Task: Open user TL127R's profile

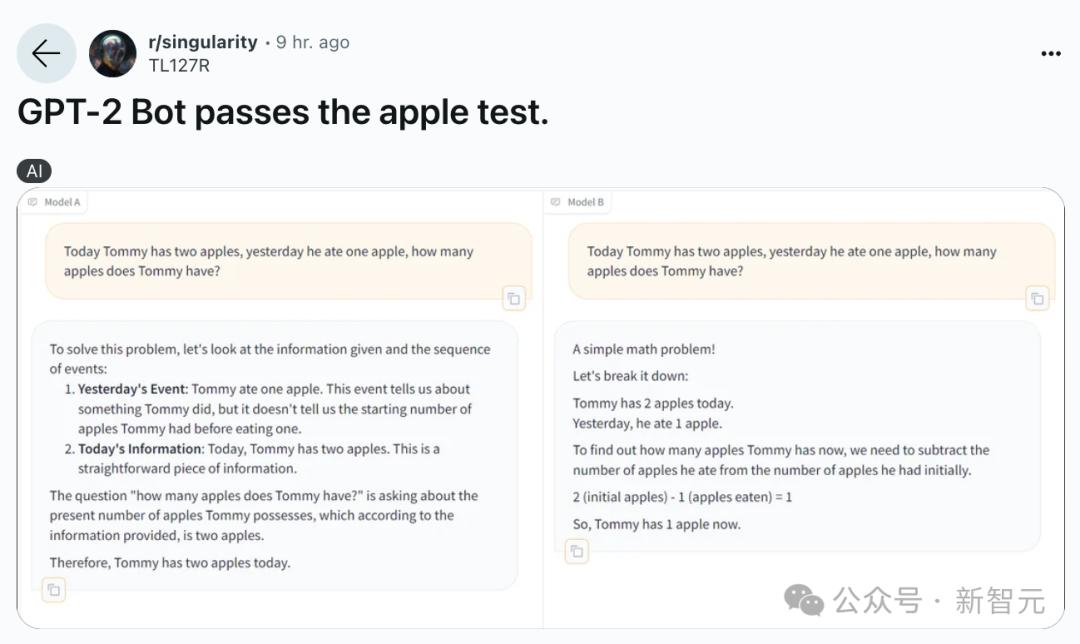Action: pos(178,66)
